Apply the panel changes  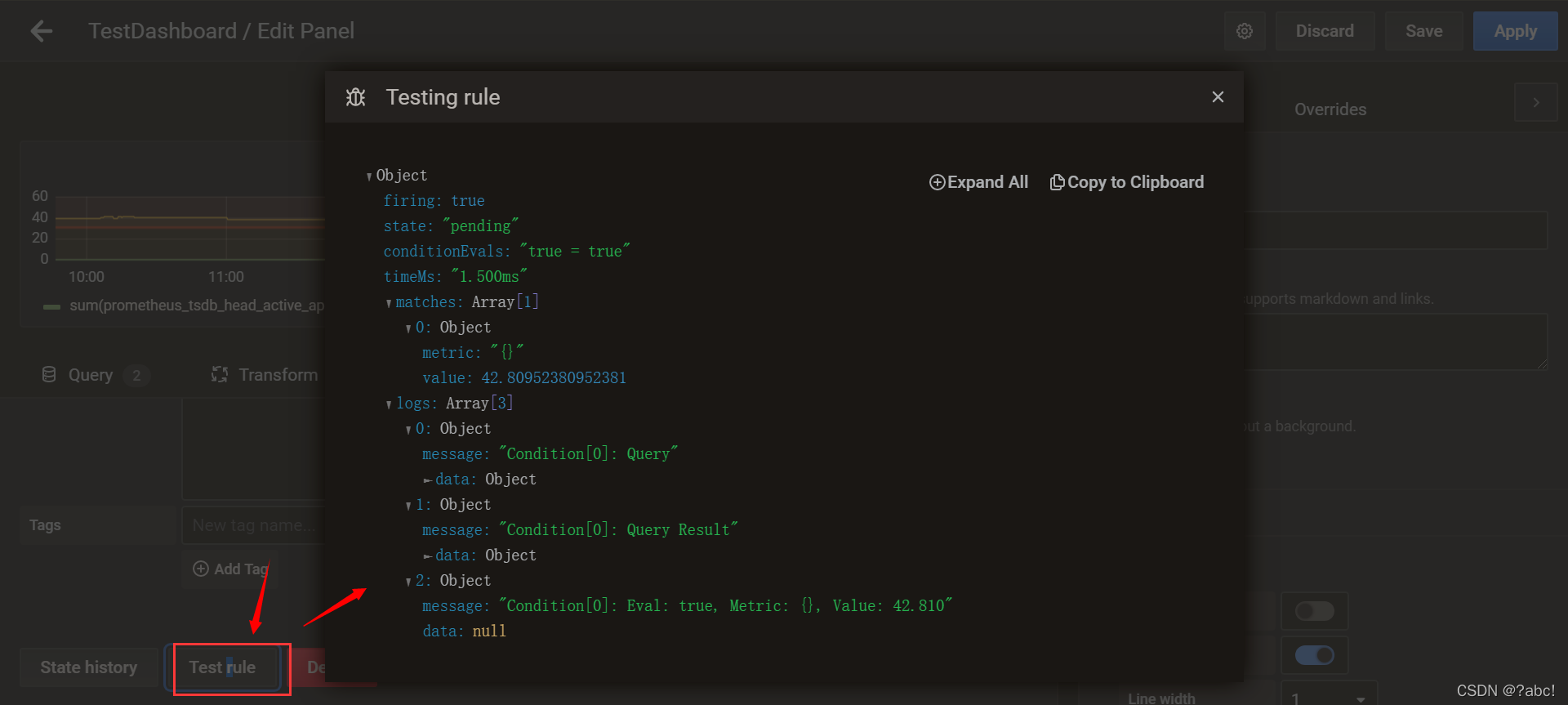click(1515, 31)
